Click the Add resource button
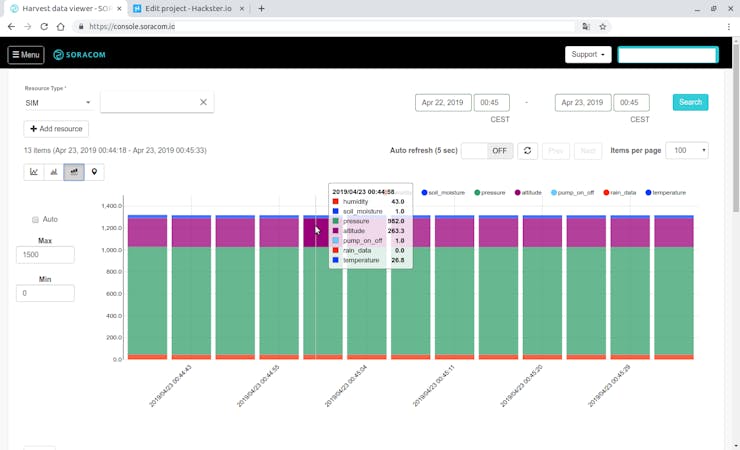The width and height of the screenshot is (740, 450). (56, 129)
